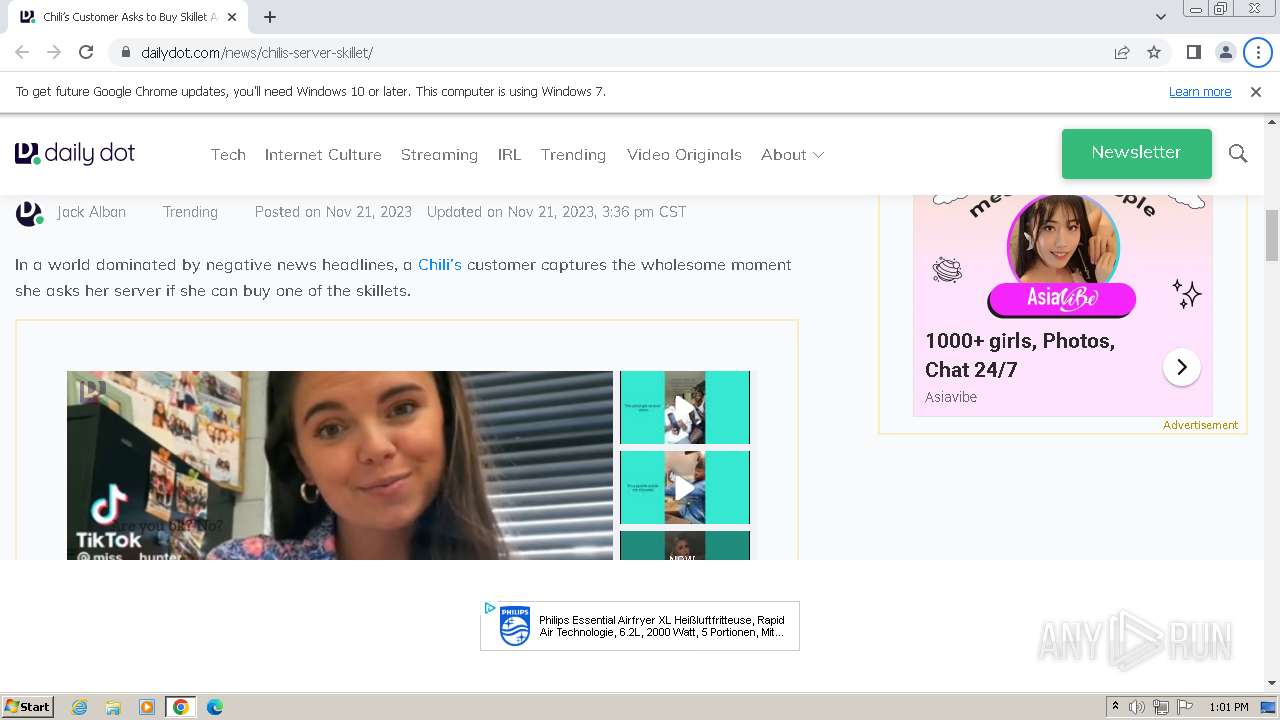
Task: Click the scrollbar down arrow
Action: pos(1272,683)
